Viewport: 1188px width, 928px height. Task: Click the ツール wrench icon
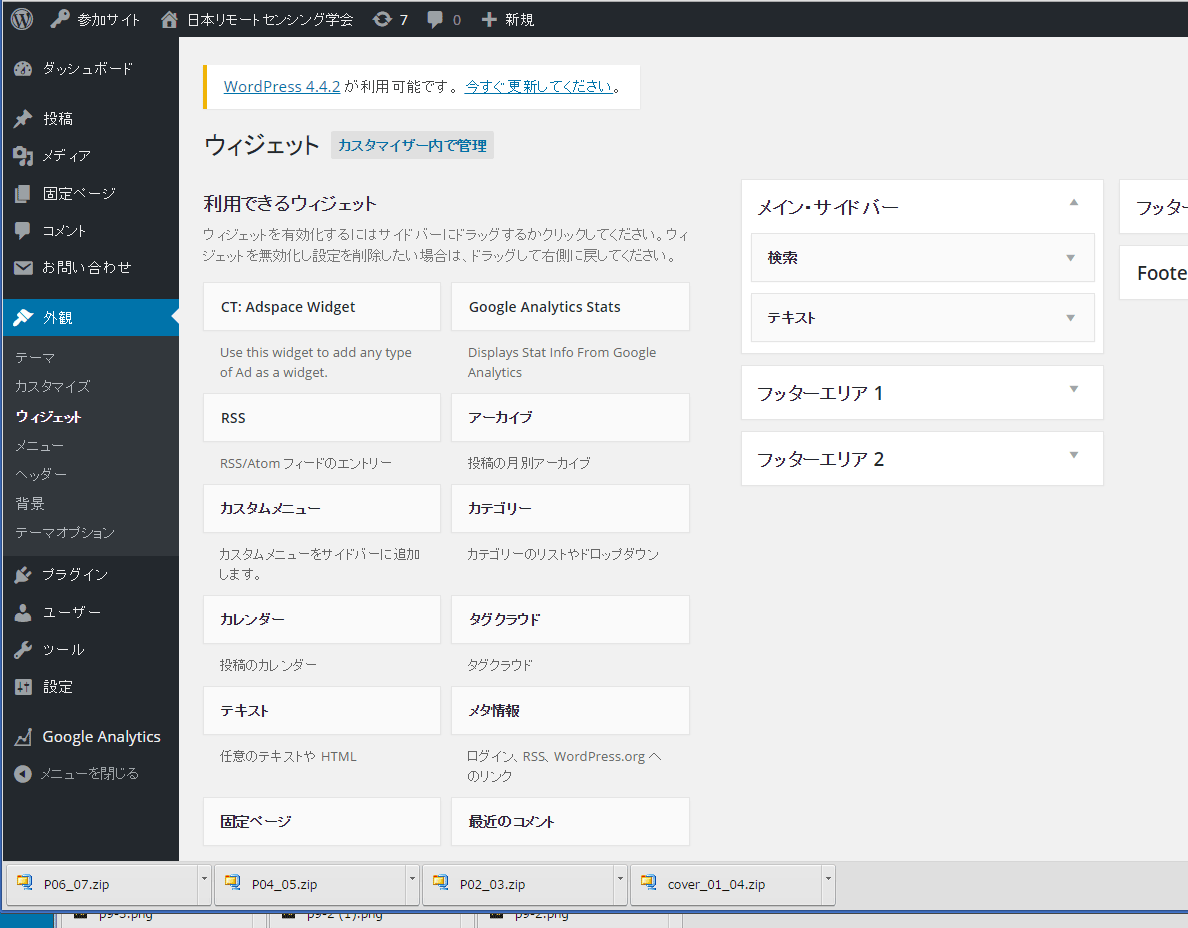[23, 649]
